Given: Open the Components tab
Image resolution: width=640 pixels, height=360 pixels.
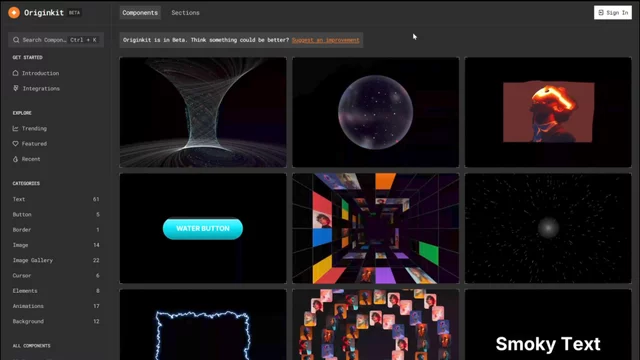Looking at the screenshot, I should 140,13.
